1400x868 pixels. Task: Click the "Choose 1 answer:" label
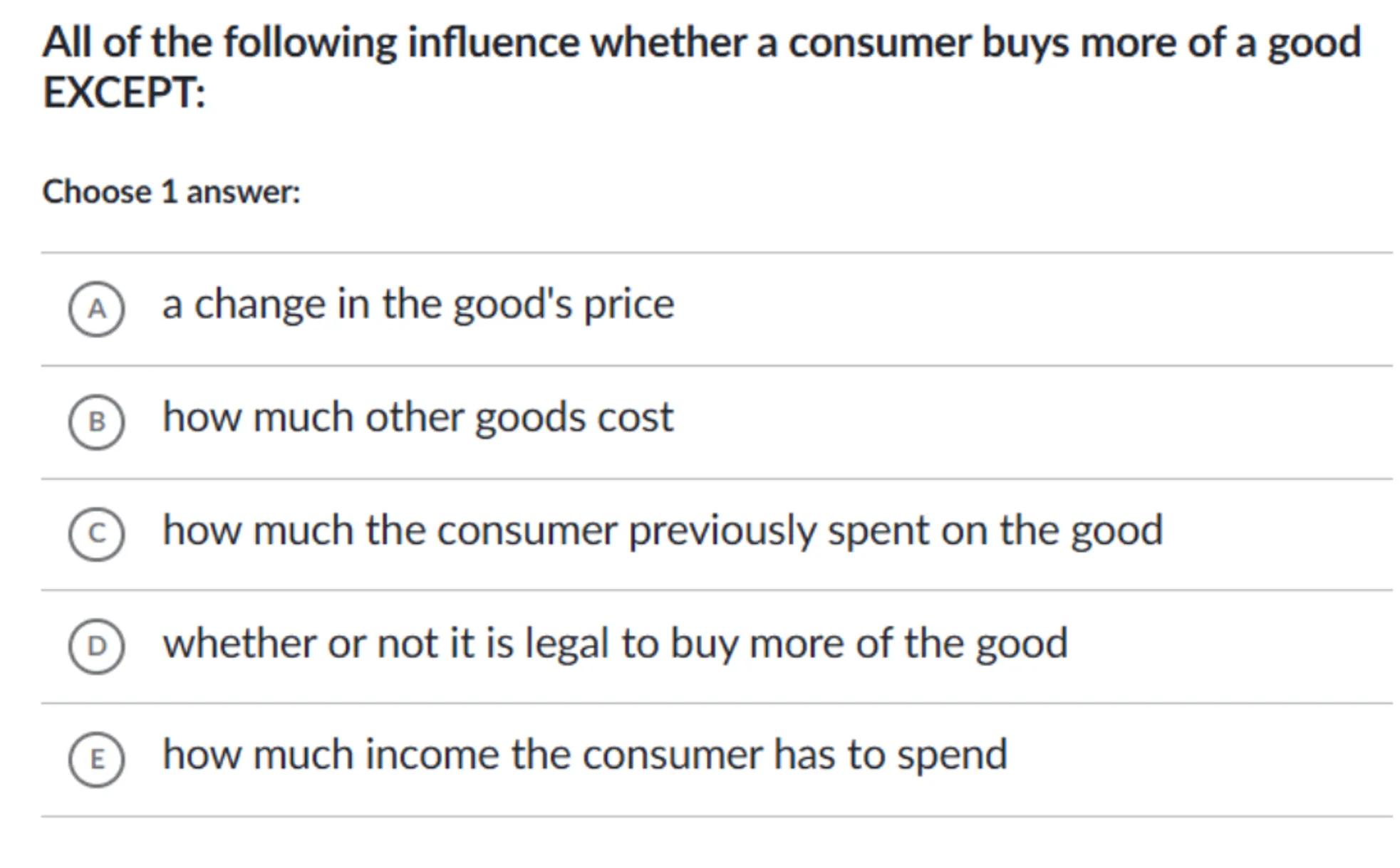(172, 192)
